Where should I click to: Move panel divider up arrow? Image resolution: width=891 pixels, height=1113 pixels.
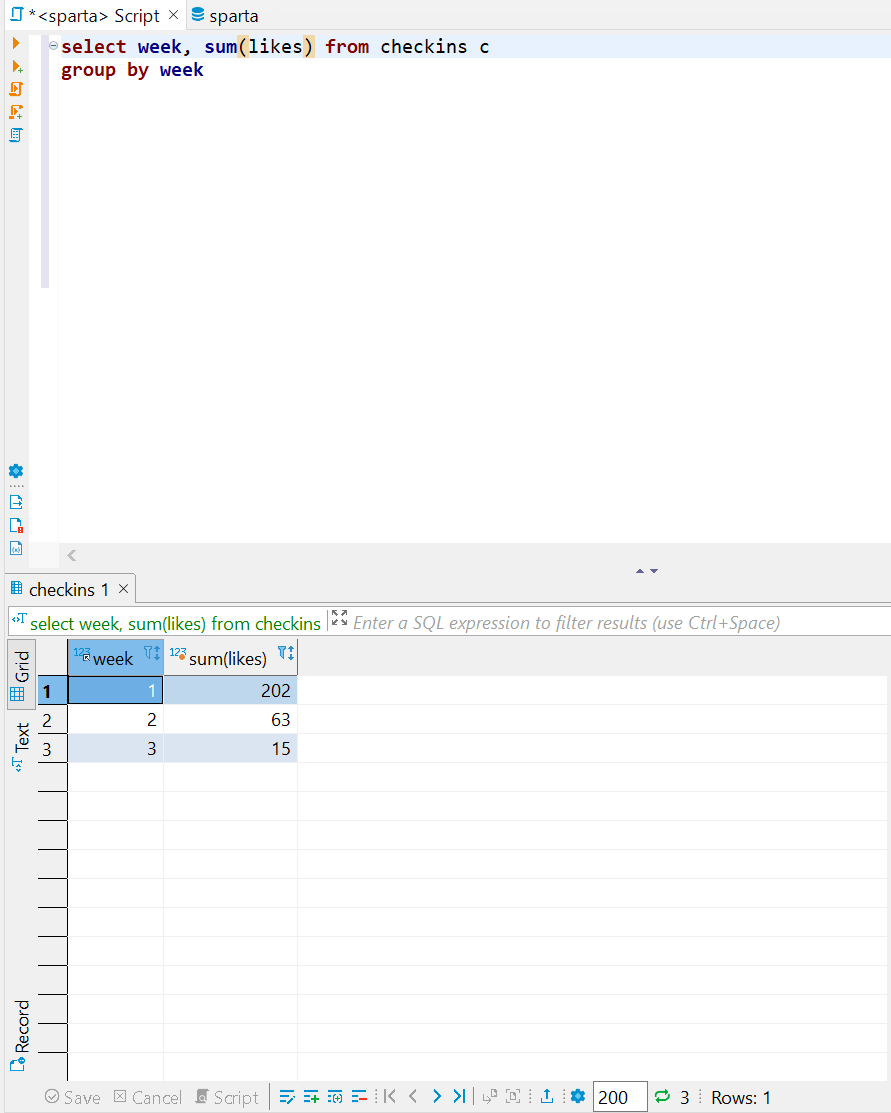pos(640,571)
